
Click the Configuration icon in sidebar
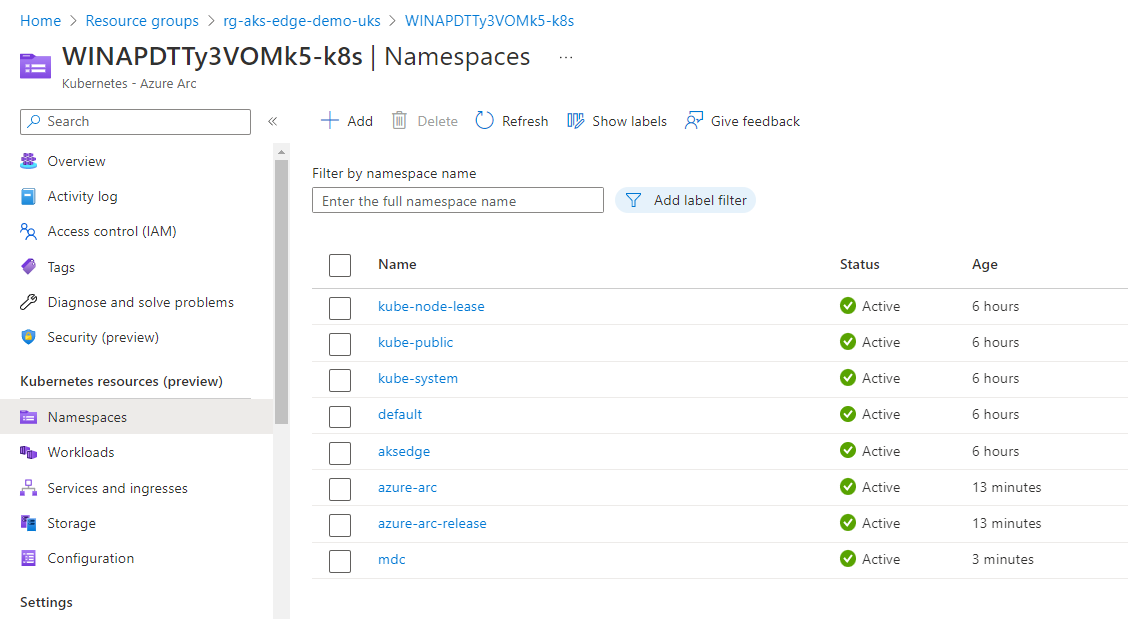click(29, 558)
